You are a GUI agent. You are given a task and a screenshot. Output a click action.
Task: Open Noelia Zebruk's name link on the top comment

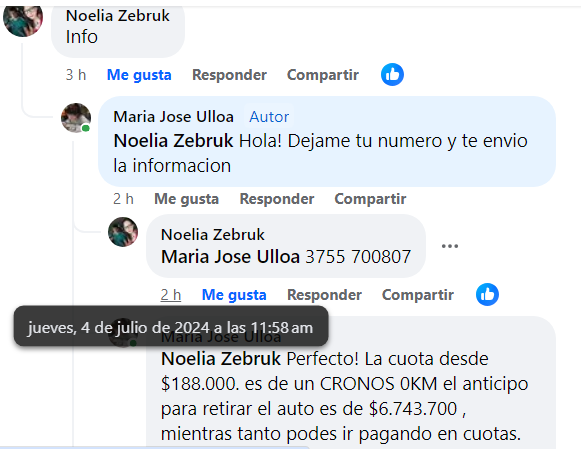pos(118,16)
